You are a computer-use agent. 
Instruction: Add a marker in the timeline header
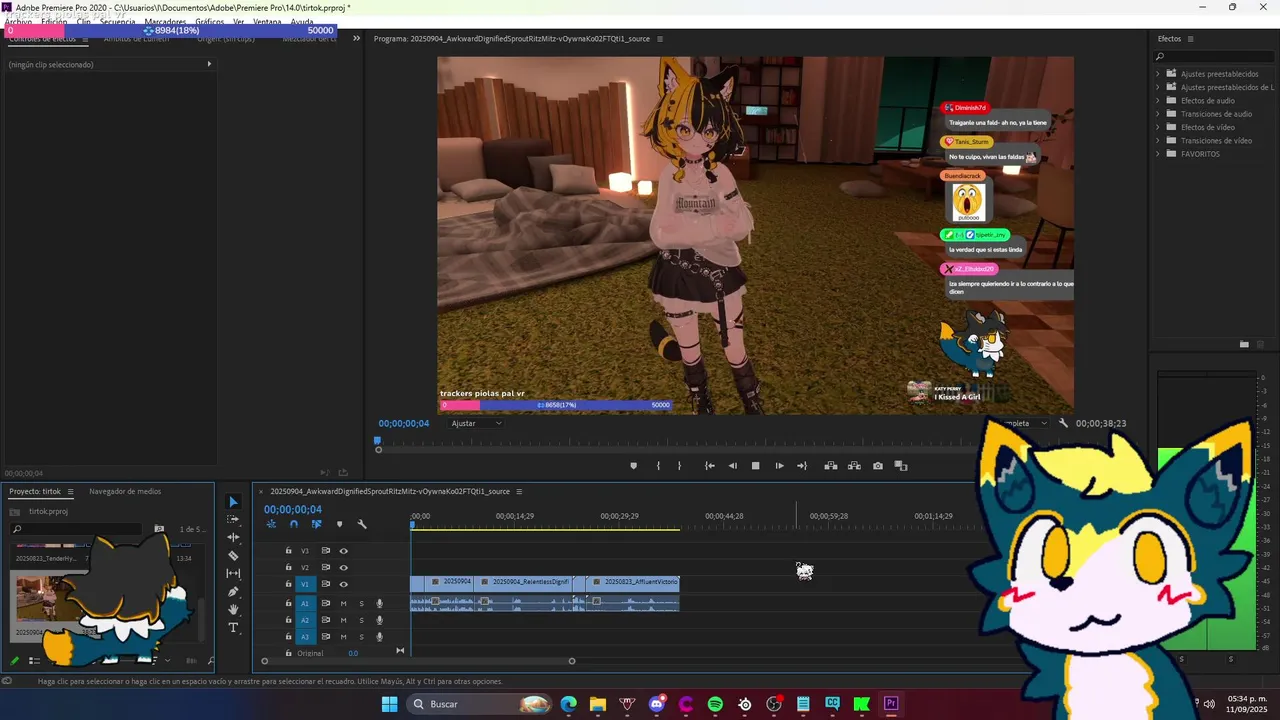coord(339,524)
